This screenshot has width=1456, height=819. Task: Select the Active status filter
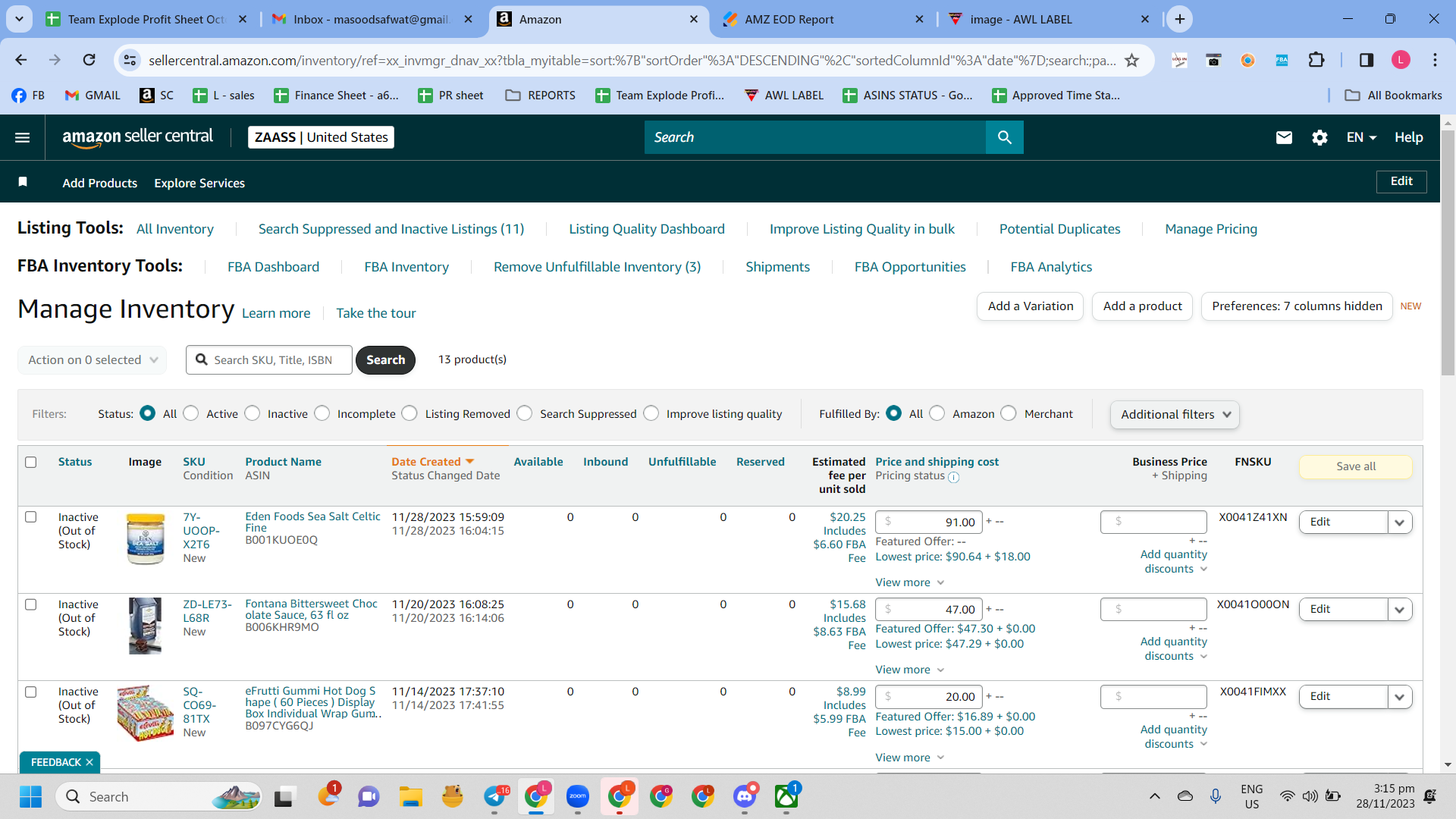click(191, 413)
